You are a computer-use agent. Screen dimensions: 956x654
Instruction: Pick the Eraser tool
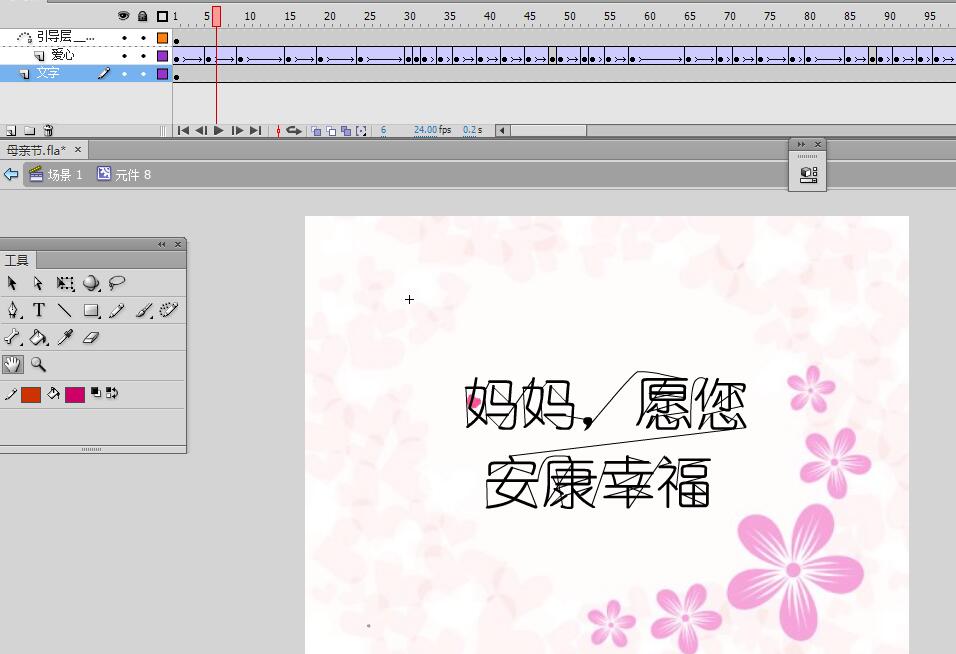[x=91, y=338]
